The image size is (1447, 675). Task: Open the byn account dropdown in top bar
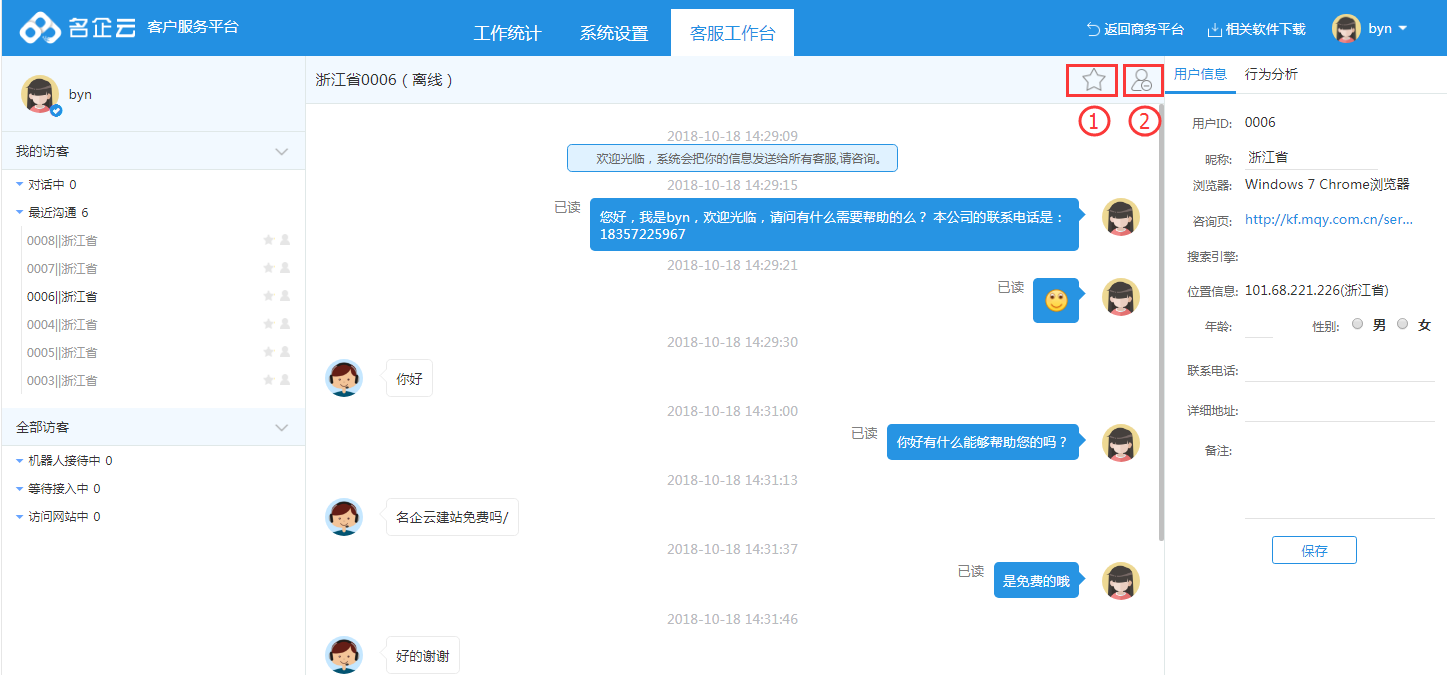click(x=1371, y=28)
